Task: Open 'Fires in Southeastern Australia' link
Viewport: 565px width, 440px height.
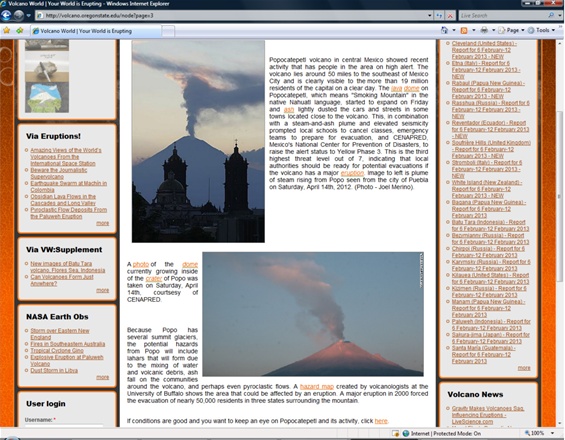Action: 68,344
